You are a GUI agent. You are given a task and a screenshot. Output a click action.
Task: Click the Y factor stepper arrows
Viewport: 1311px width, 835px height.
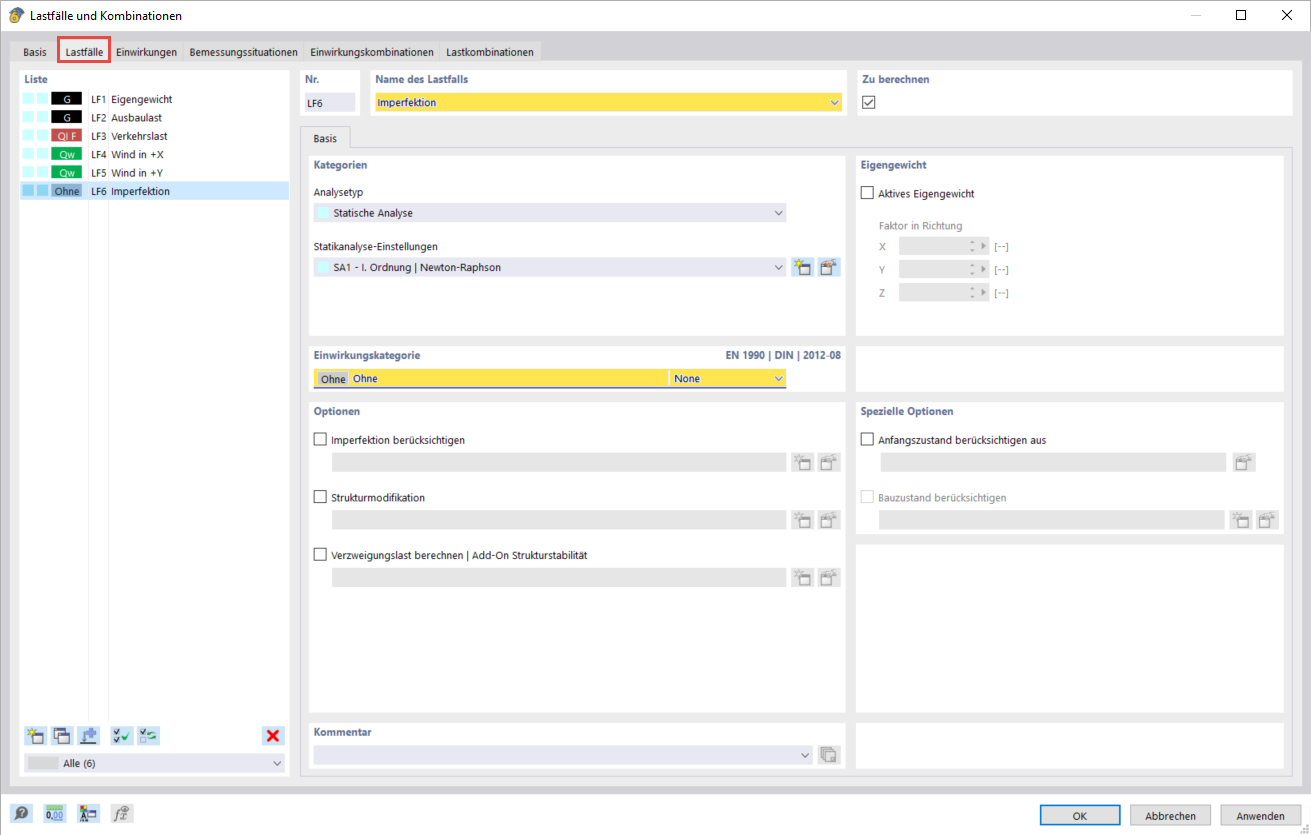click(x=973, y=269)
